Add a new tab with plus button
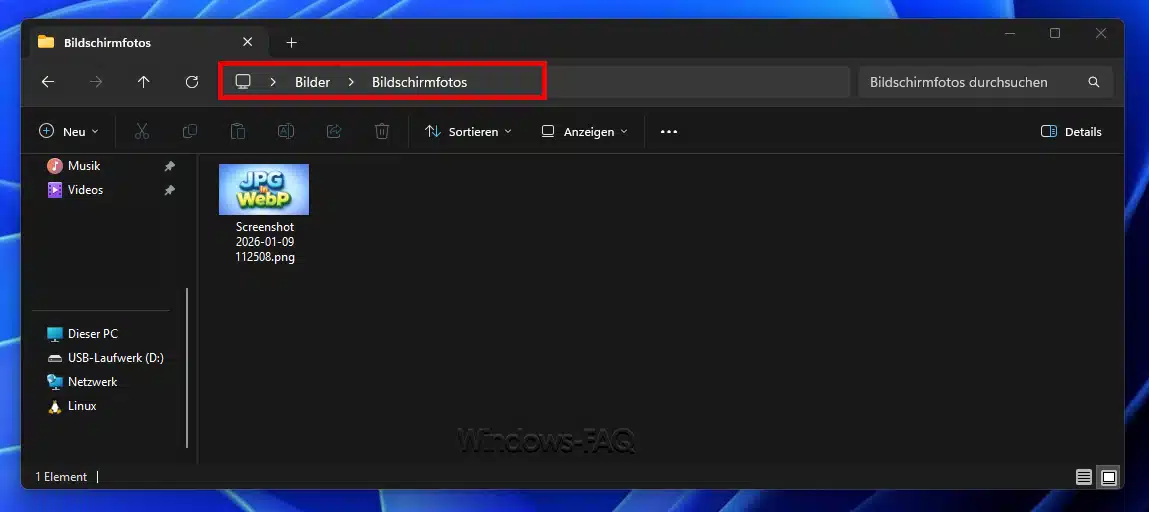The image size is (1149, 512). coord(291,42)
